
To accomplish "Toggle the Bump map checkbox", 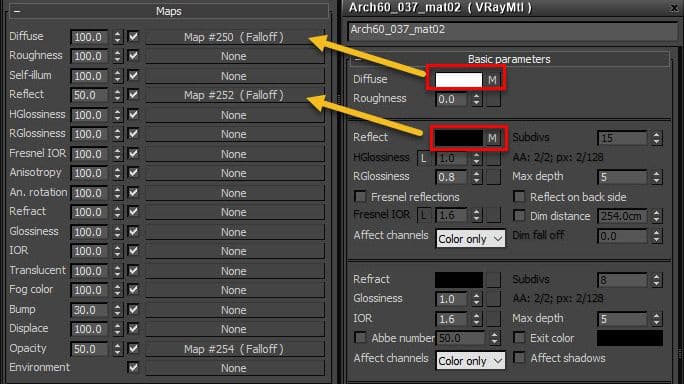I will pos(133,310).
